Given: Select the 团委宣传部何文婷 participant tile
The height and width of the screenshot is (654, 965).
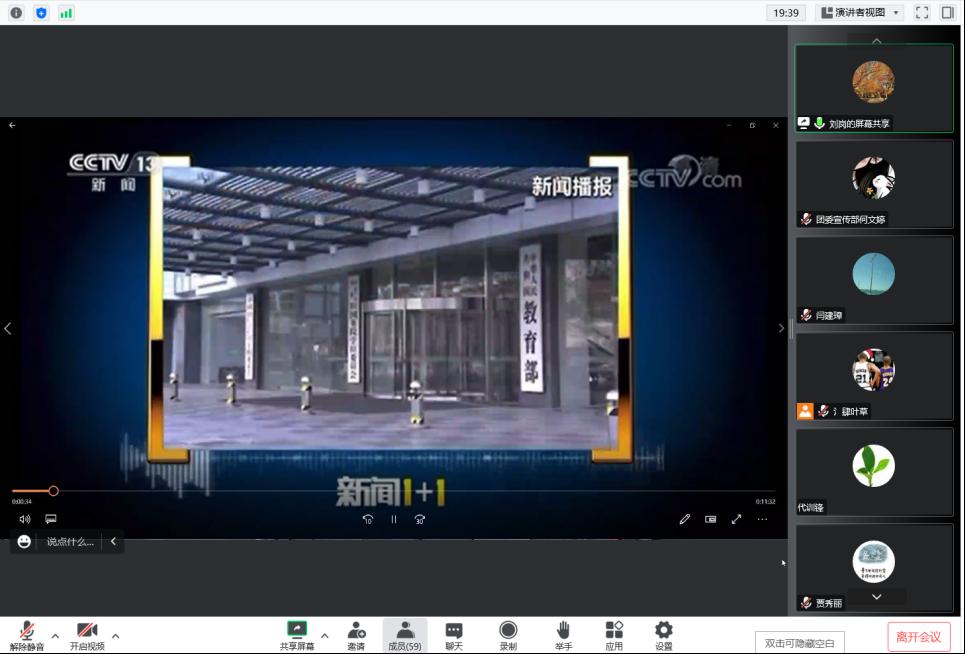Looking at the screenshot, I should [874, 184].
